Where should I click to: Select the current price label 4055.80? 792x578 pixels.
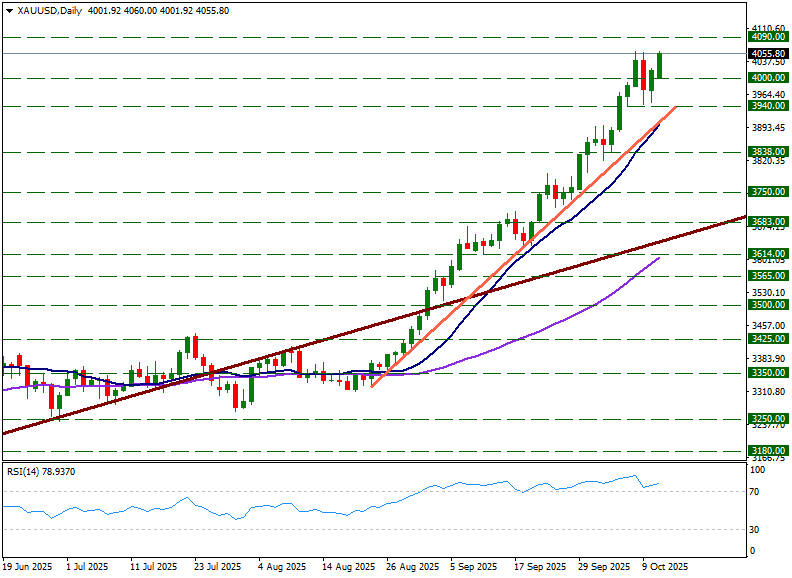[x=767, y=53]
